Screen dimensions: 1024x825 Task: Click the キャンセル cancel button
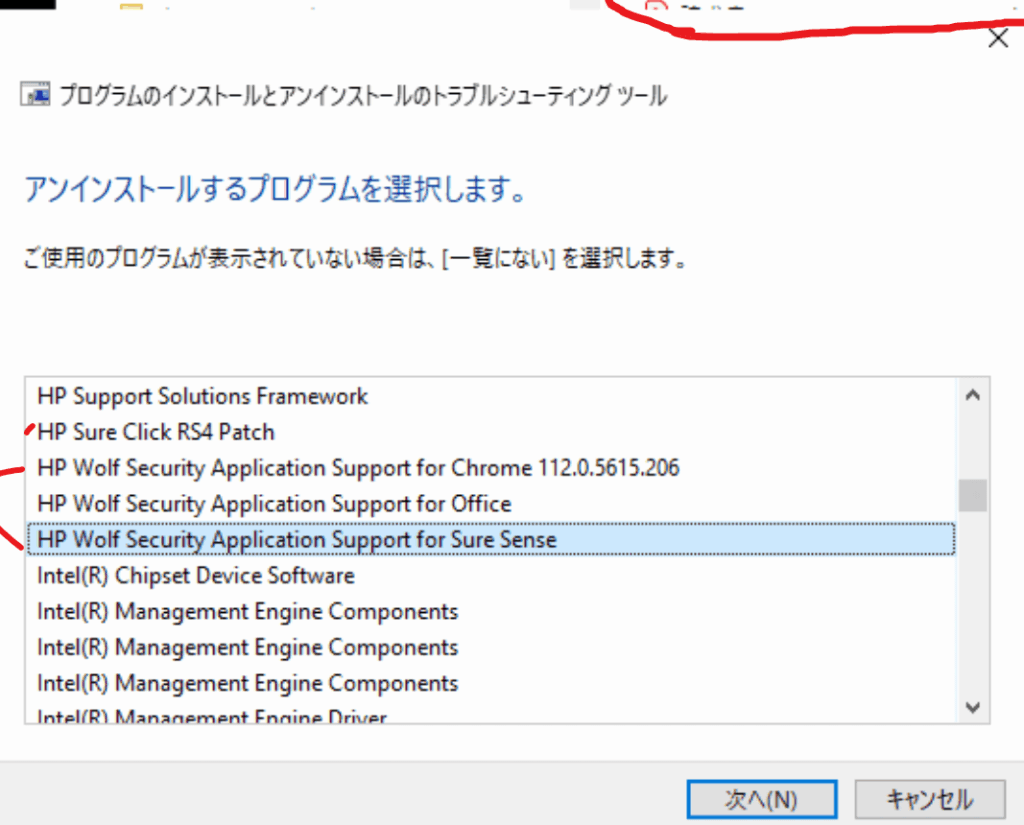click(x=929, y=799)
